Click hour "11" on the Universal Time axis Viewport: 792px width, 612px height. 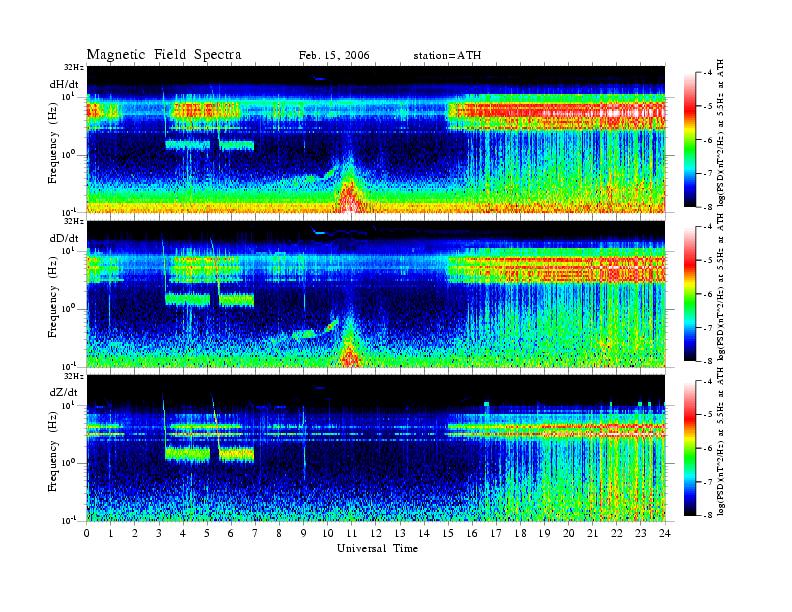[352, 533]
